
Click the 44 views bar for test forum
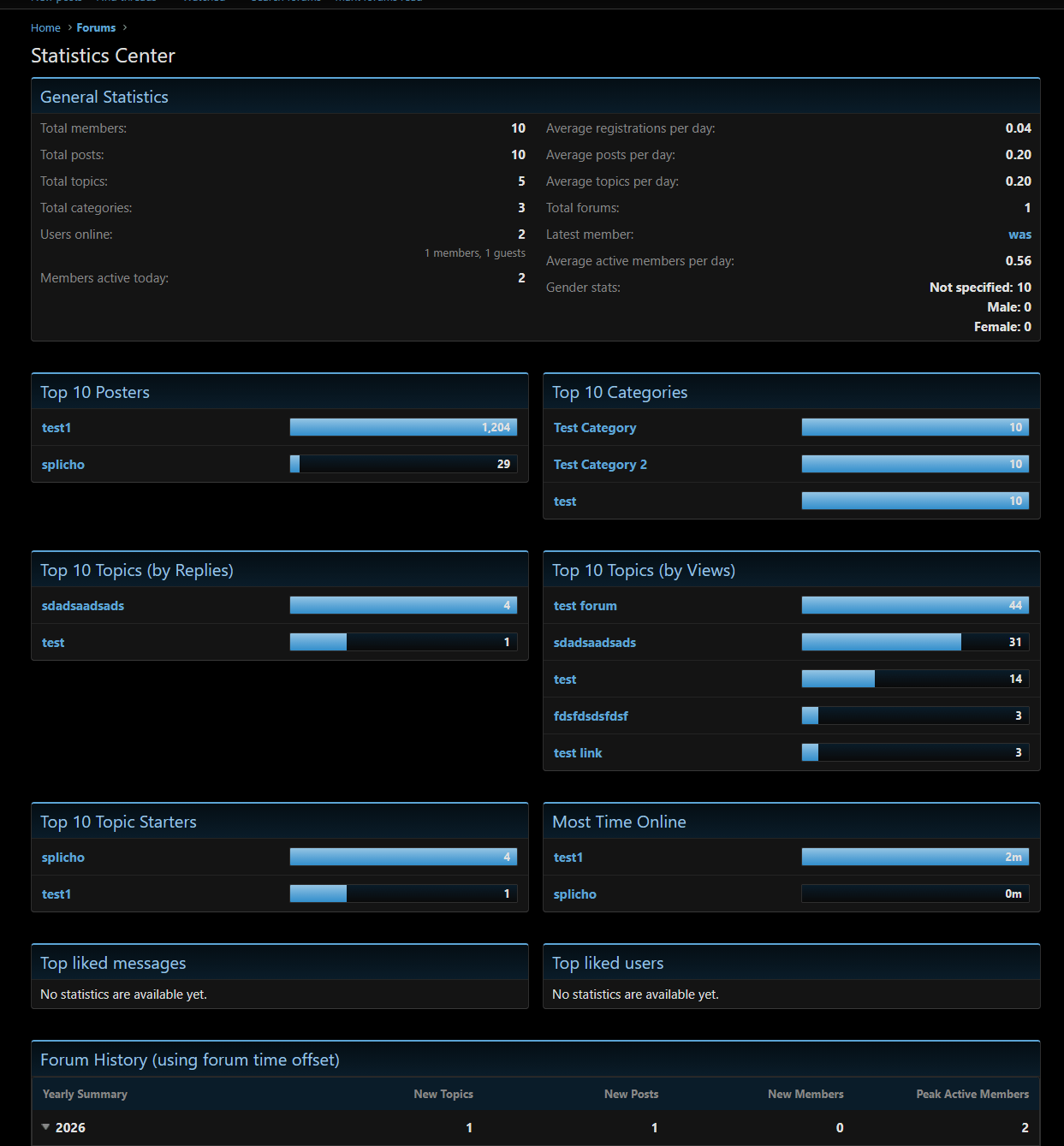tap(915, 605)
